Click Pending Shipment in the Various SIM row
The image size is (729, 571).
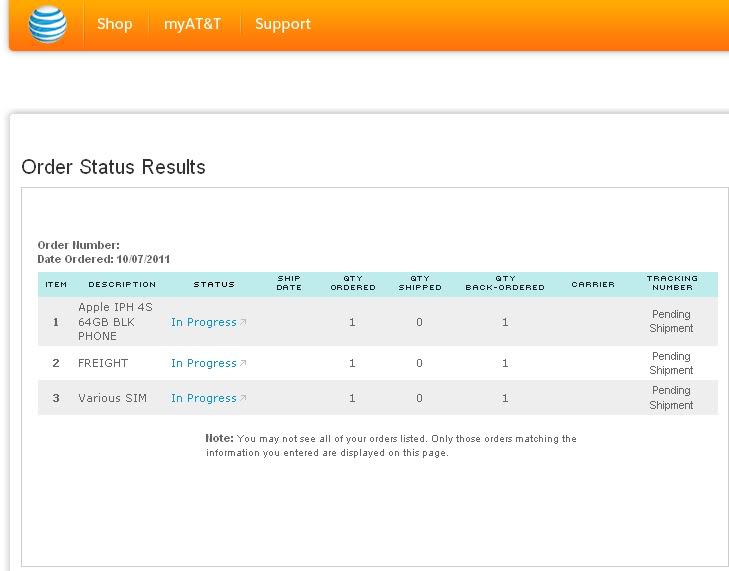tap(671, 398)
